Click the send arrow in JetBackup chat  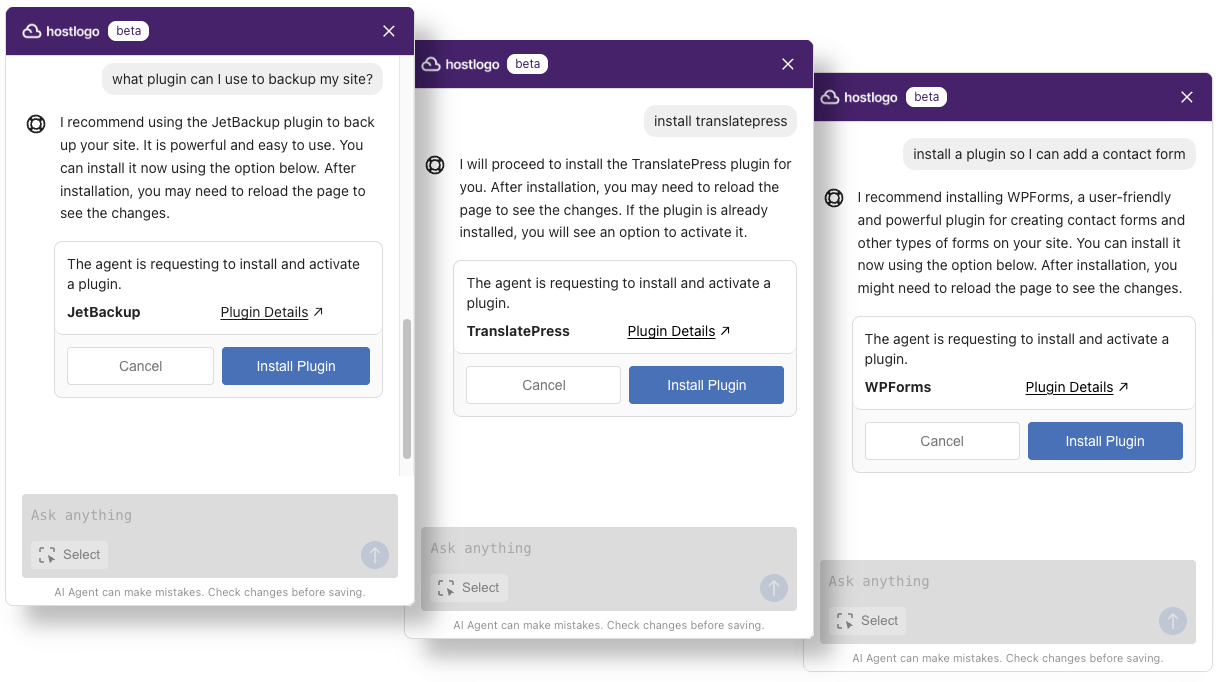(375, 555)
